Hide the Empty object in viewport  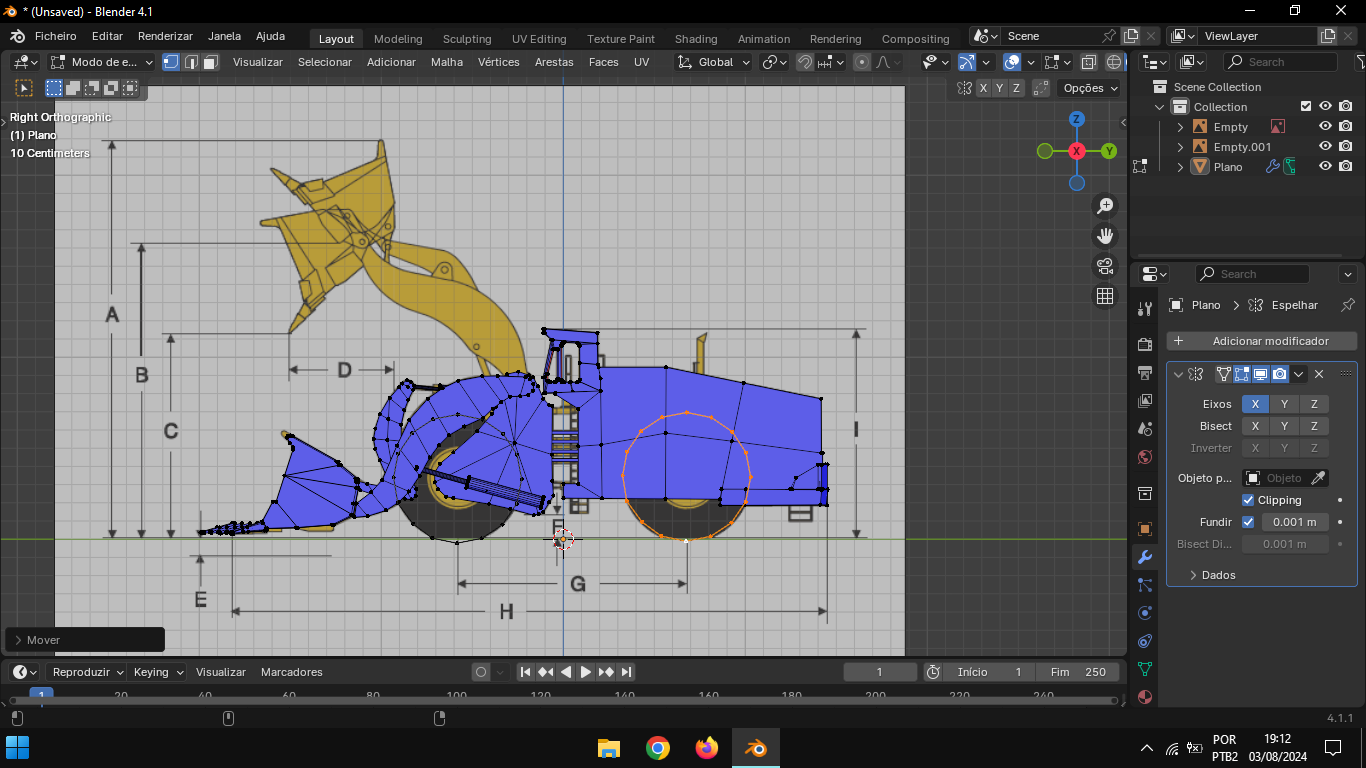click(x=1325, y=127)
